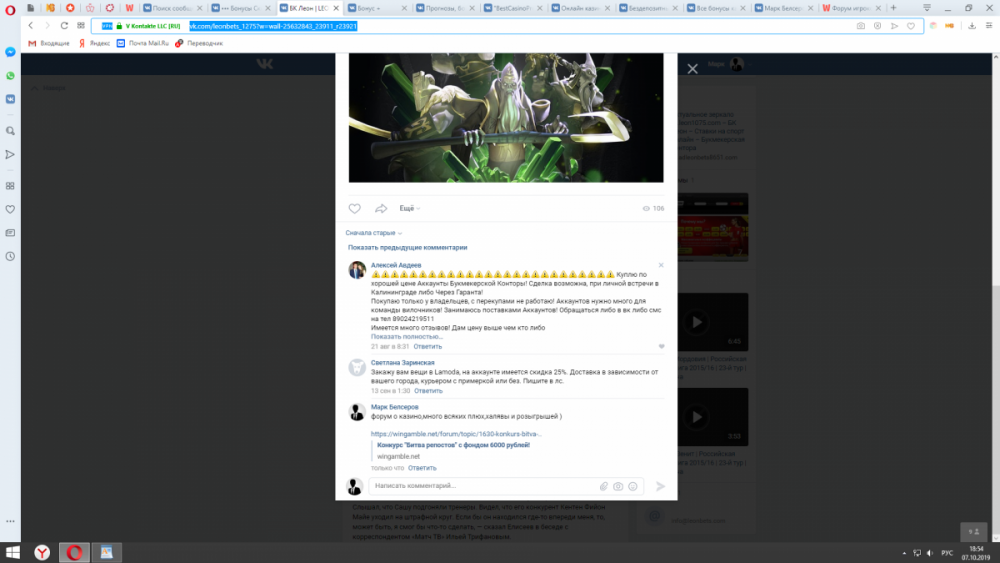Open the wingamble.net forum link

456,434
